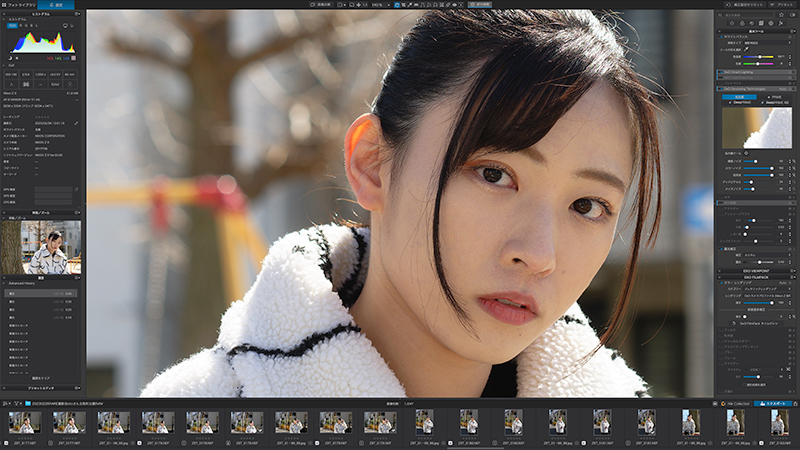The width and height of the screenshot is (800, 450).
Task: Click the star favorites filter icon
Action: [x=781, y=15]
